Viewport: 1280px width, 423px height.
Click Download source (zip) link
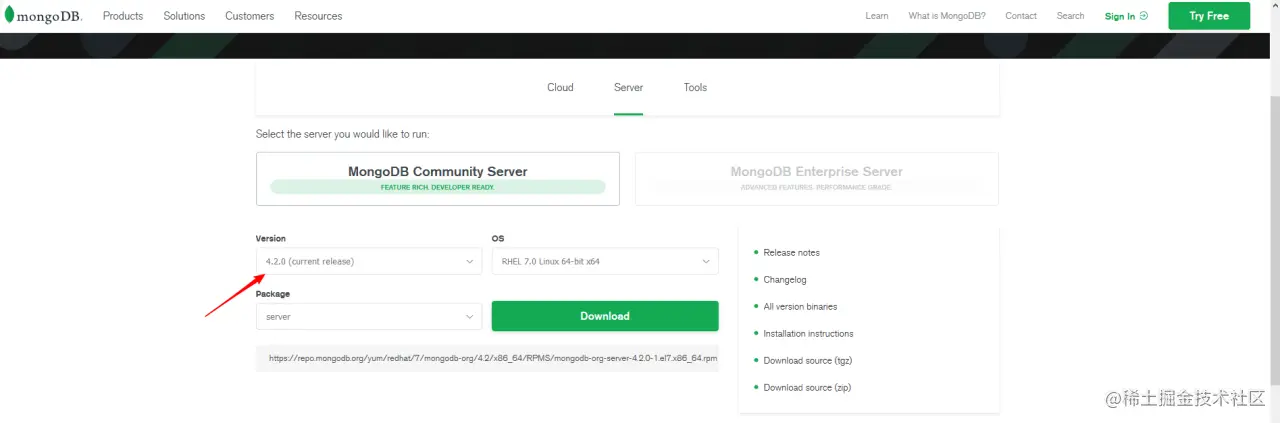(x=806, y=387)
